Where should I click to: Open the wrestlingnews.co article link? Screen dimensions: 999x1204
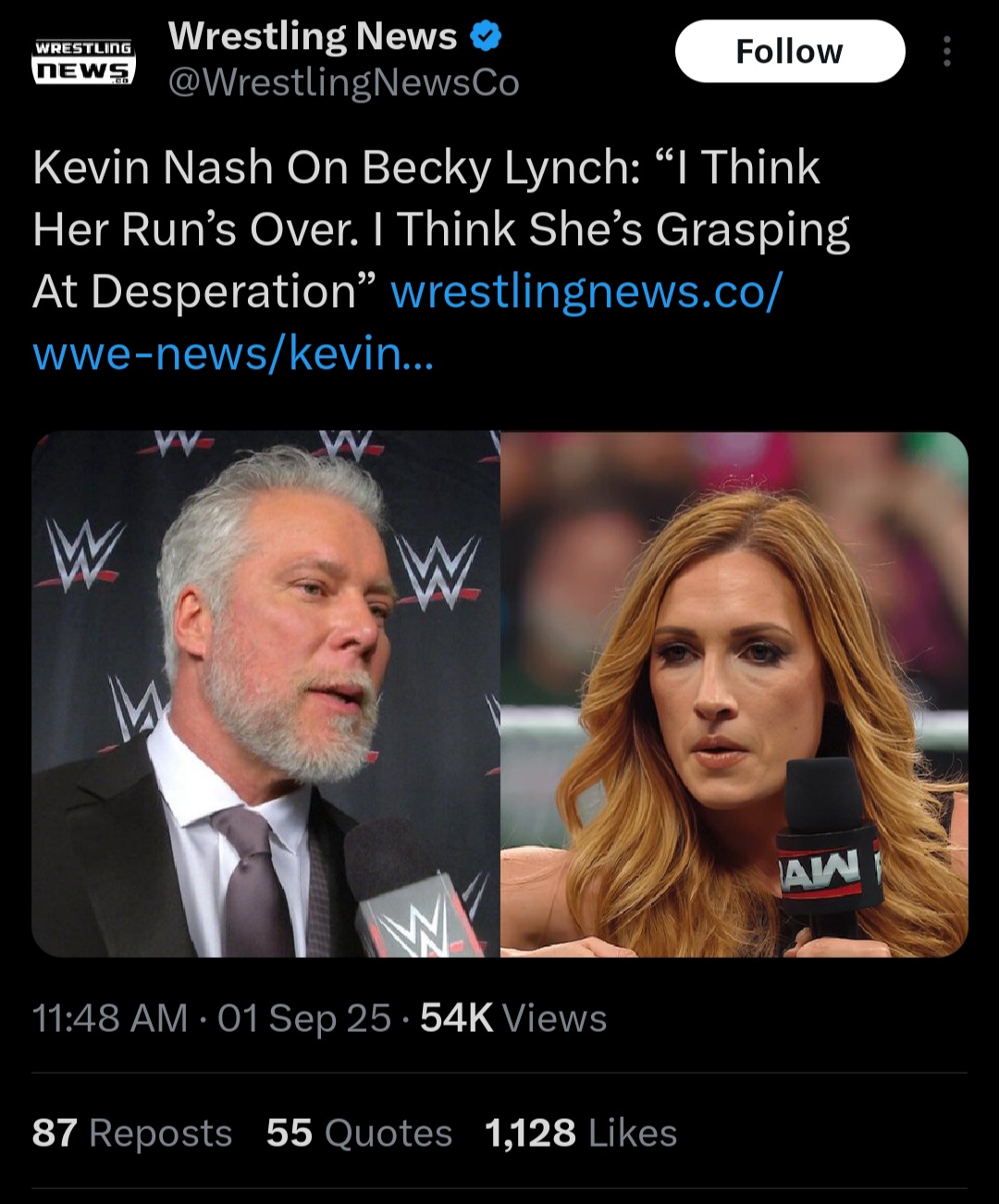coord(586,292)
